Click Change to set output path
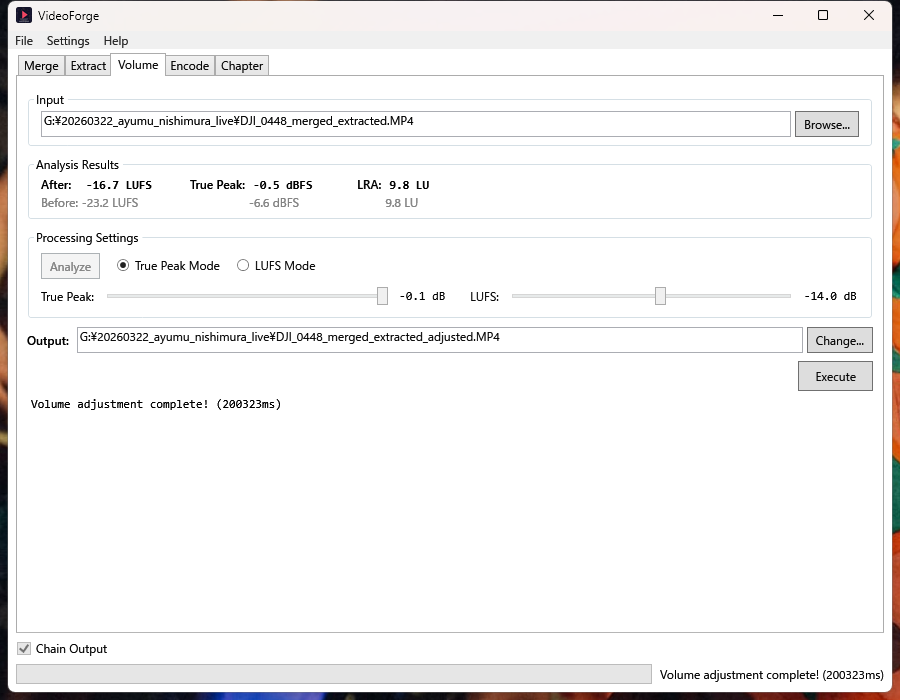This screenshot has height=700, width=900. [839, 341]
